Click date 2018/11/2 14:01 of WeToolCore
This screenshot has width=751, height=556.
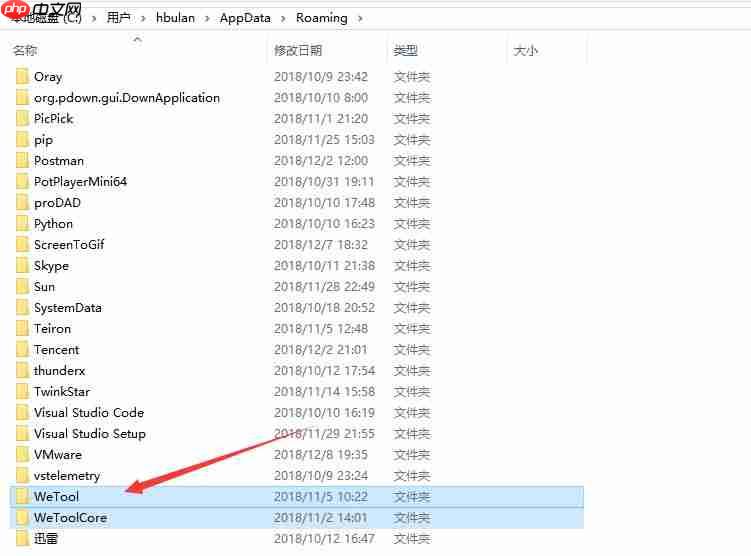point(321,518)
